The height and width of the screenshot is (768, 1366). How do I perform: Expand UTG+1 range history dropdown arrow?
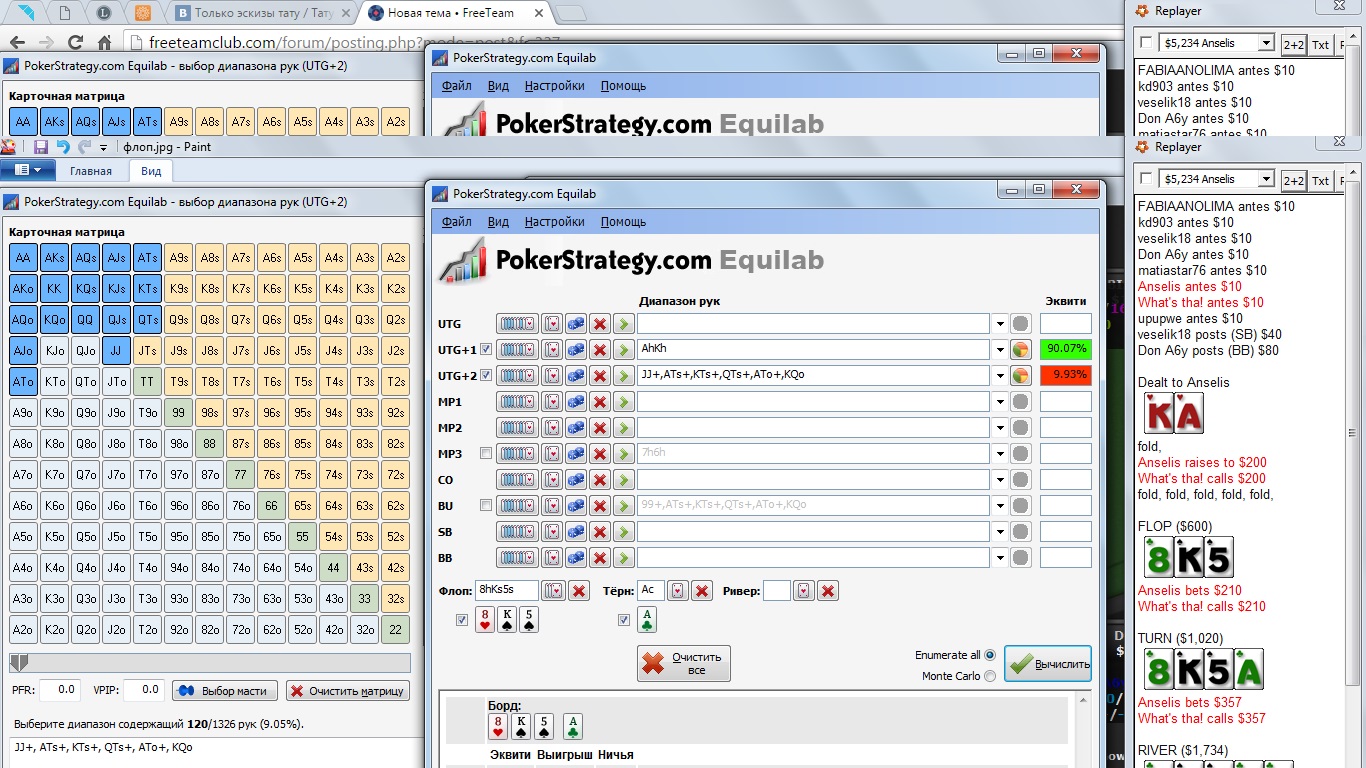pos(999,350)
